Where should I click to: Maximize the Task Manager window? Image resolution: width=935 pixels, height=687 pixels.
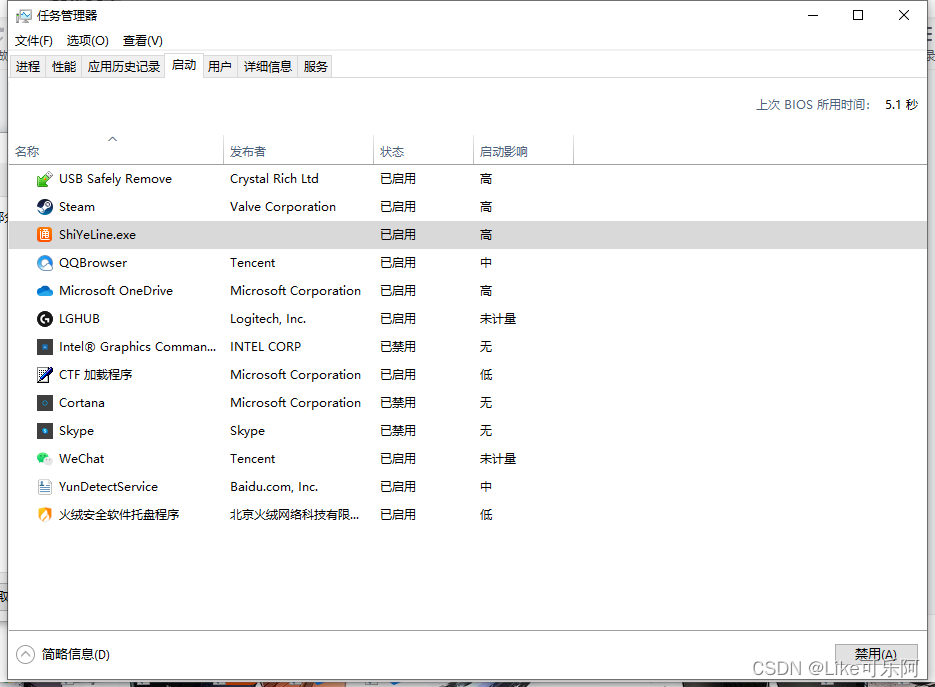click(x=857, y=16)
